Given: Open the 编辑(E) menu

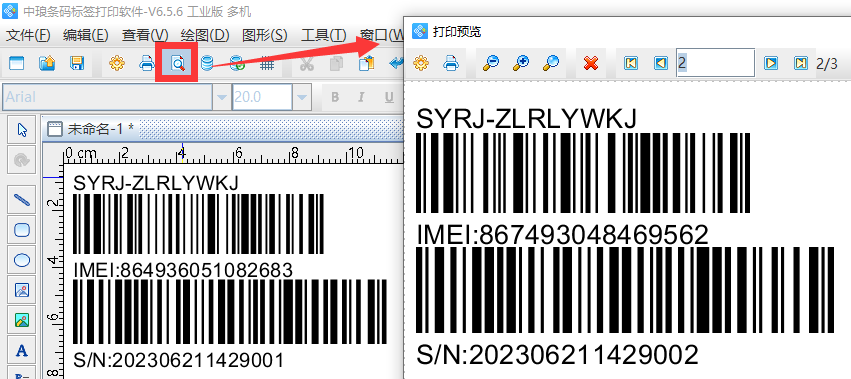Looking at the screenshot, I should 86,35.
